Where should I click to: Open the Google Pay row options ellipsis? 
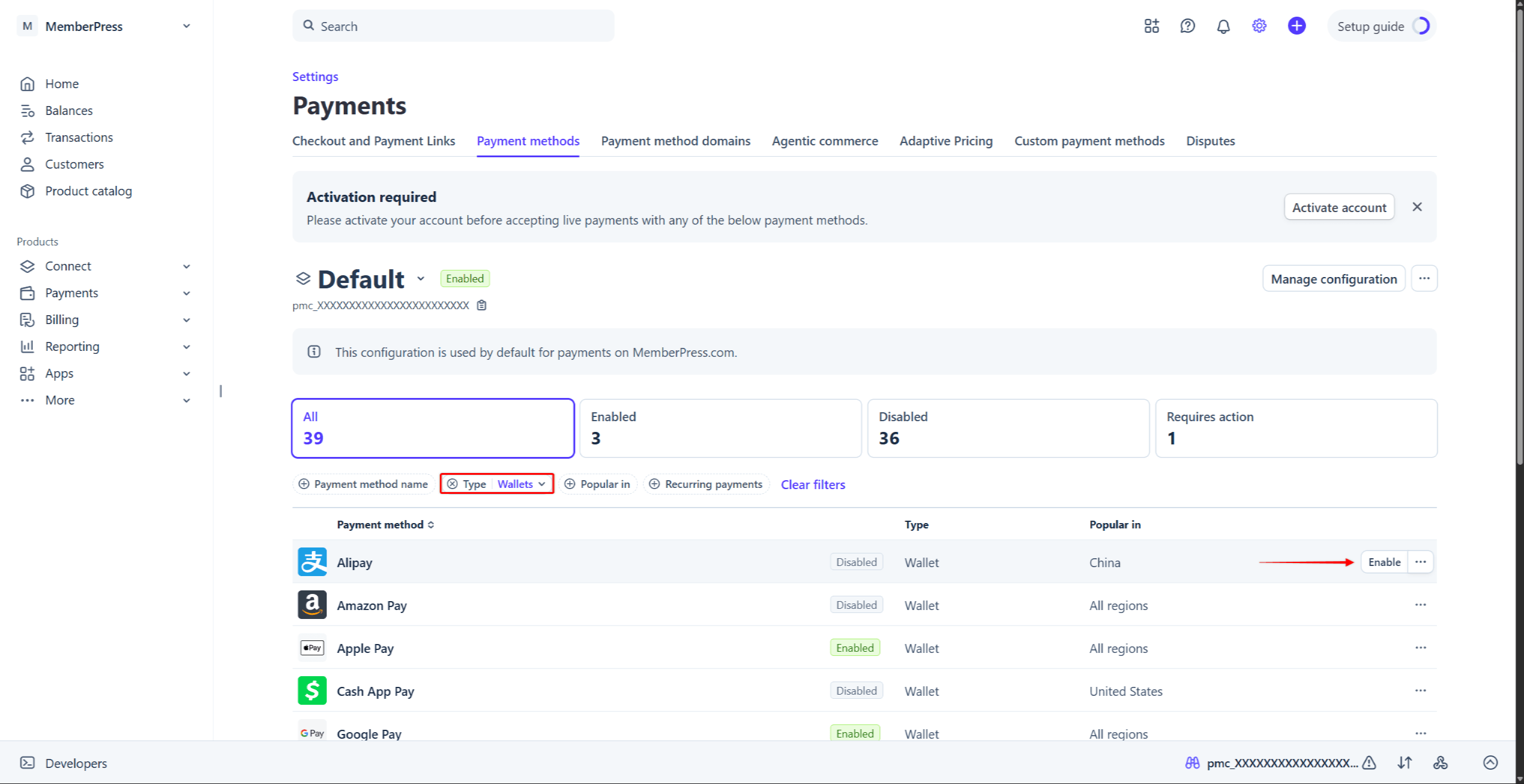[1420, 733]
